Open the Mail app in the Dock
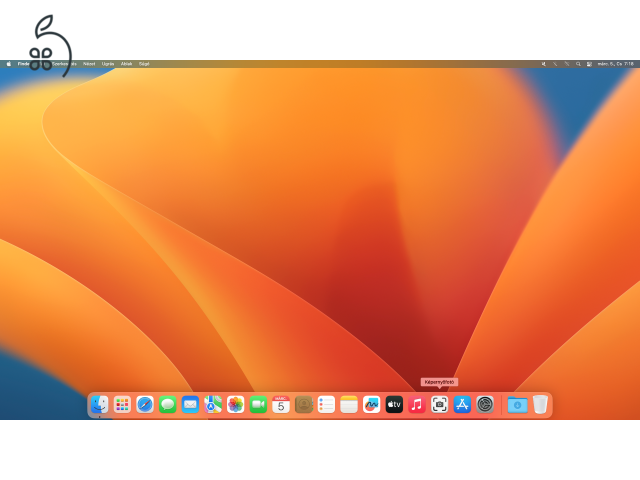 tap(190, 404)
